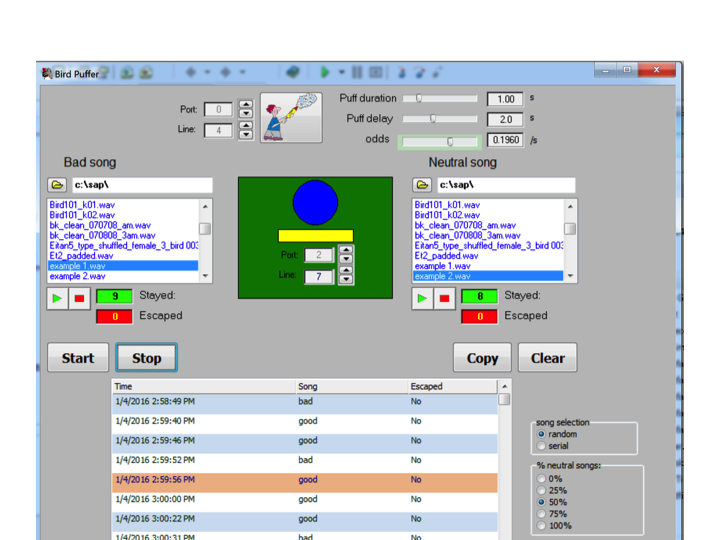
Task: Play the selected Neutral song
Action: pos(423,297)
